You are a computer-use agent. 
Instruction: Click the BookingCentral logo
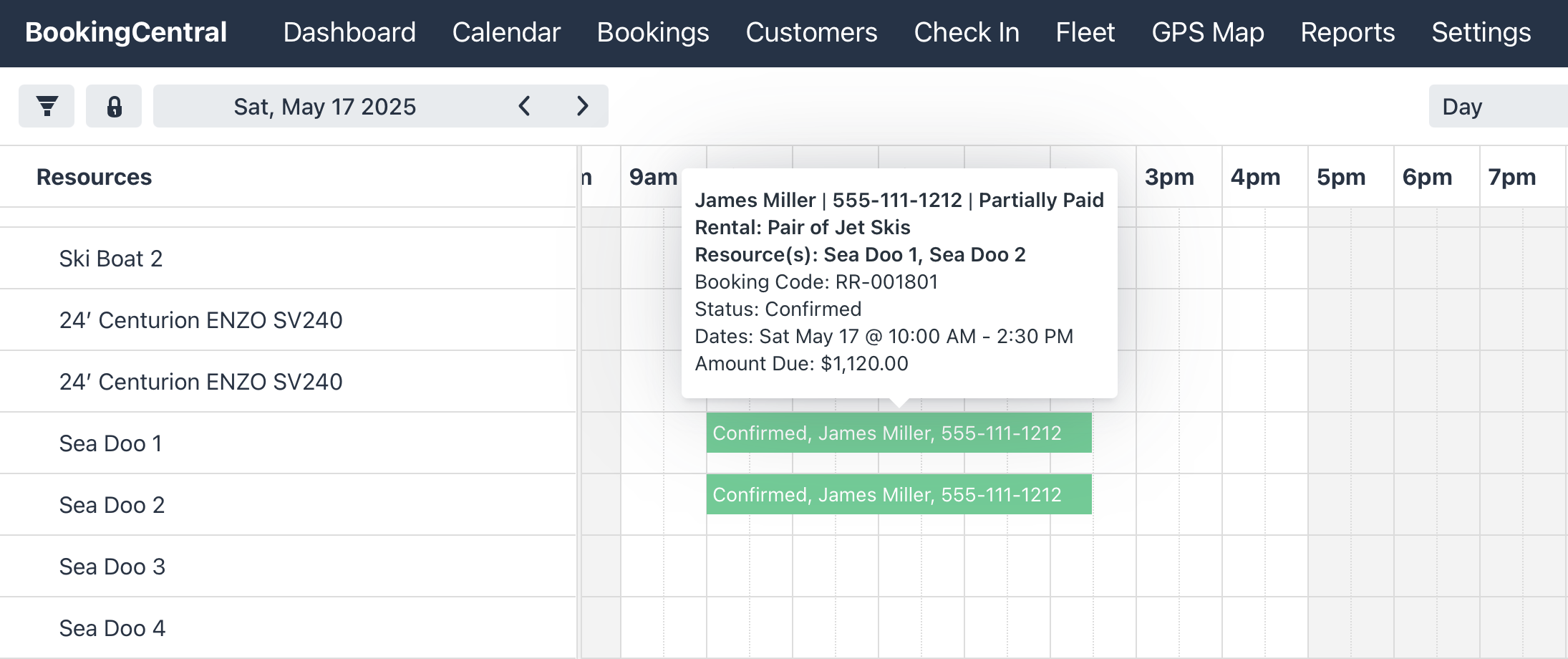coord(126,32)
